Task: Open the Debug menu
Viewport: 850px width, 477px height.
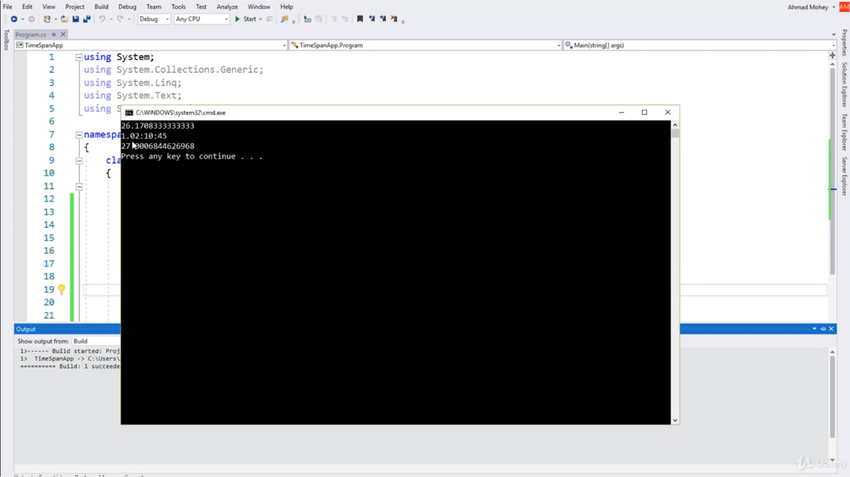Action: tap(127, 7)
